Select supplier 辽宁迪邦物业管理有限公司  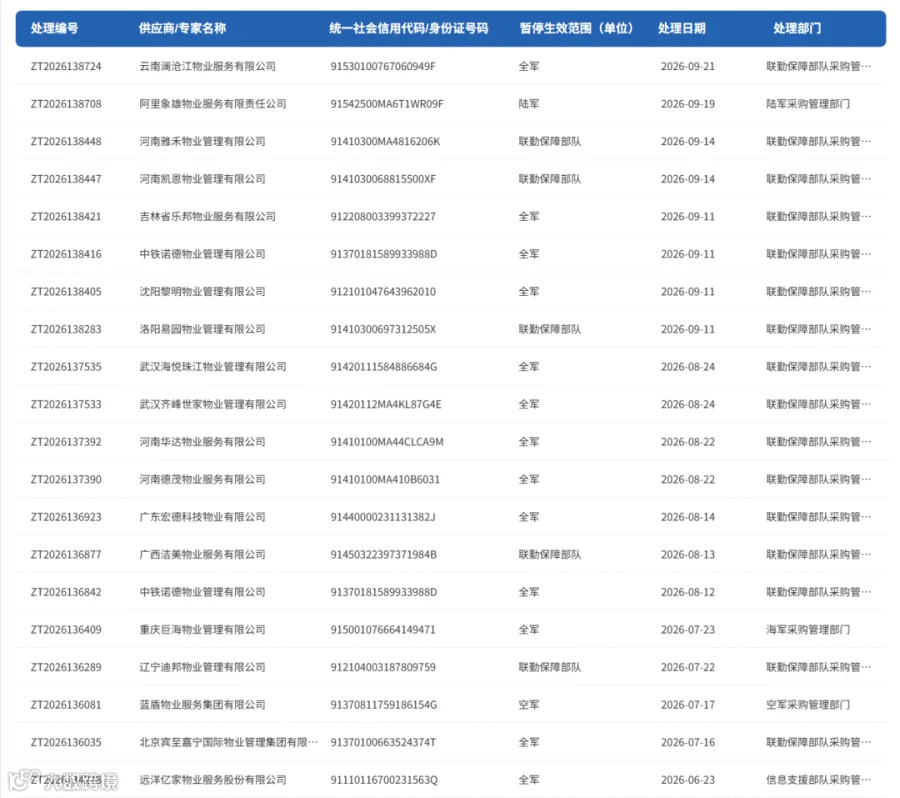coord(202,668)
